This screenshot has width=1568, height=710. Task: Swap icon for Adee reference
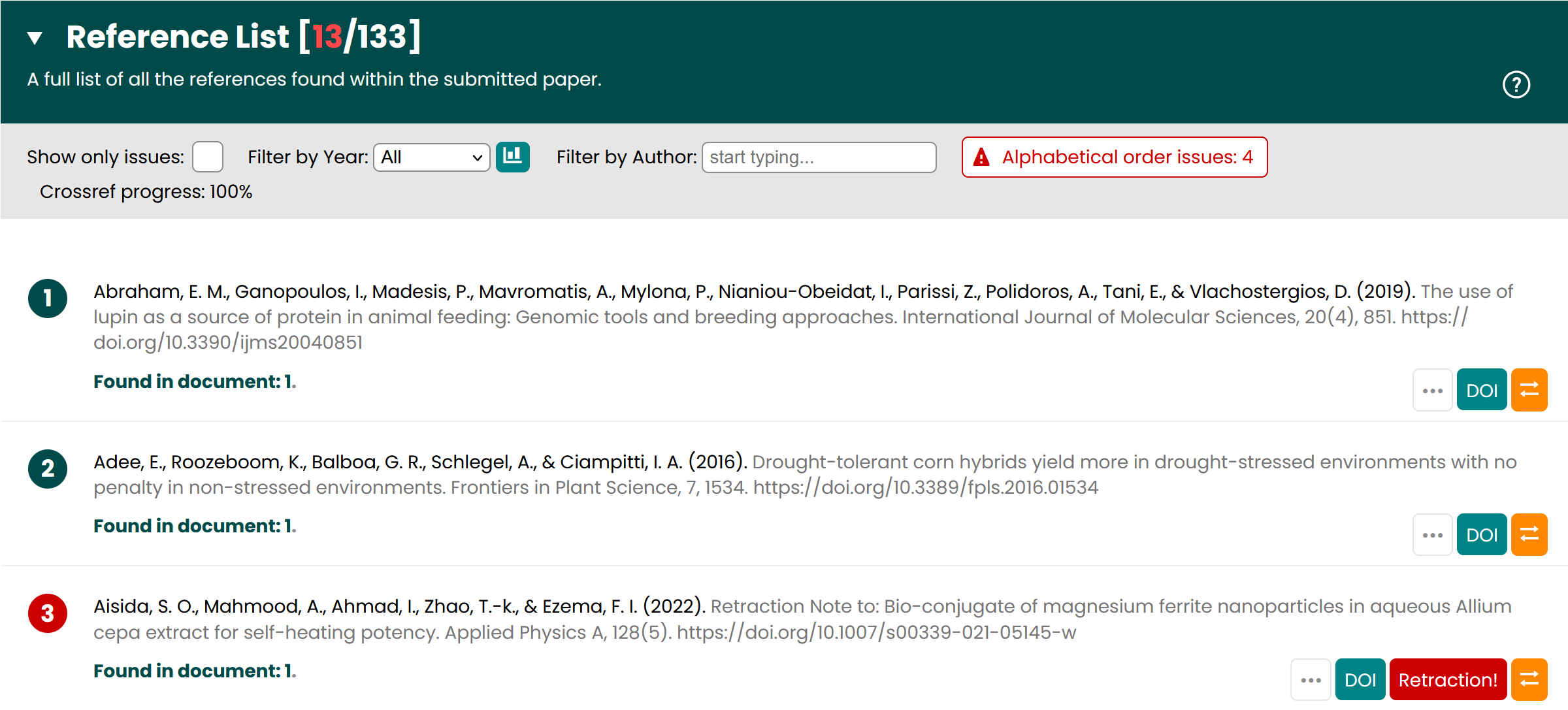1529,534
